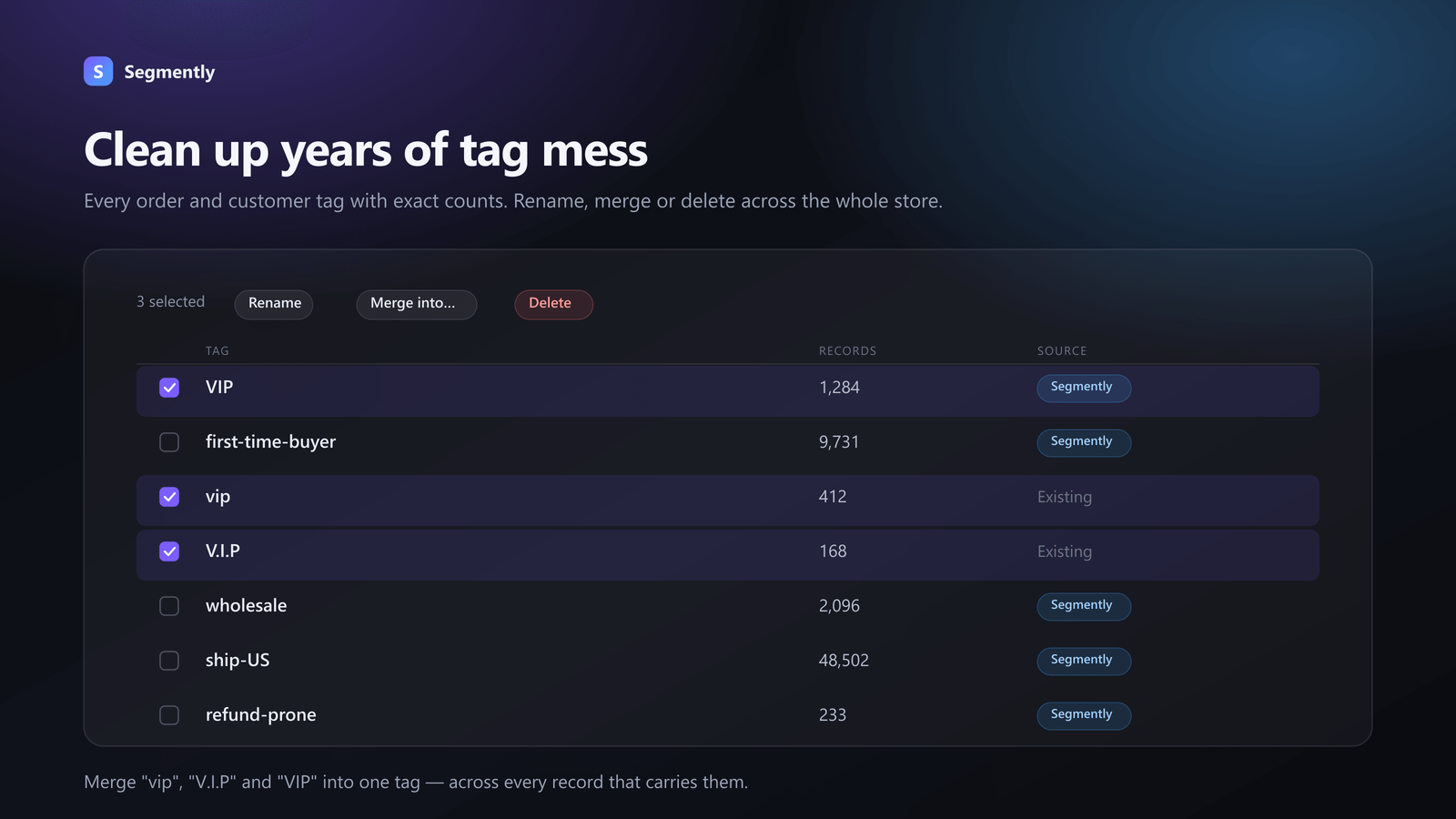The image size is (1456, 819).
Task: Click the red Delete button
Action: [553, 304]
